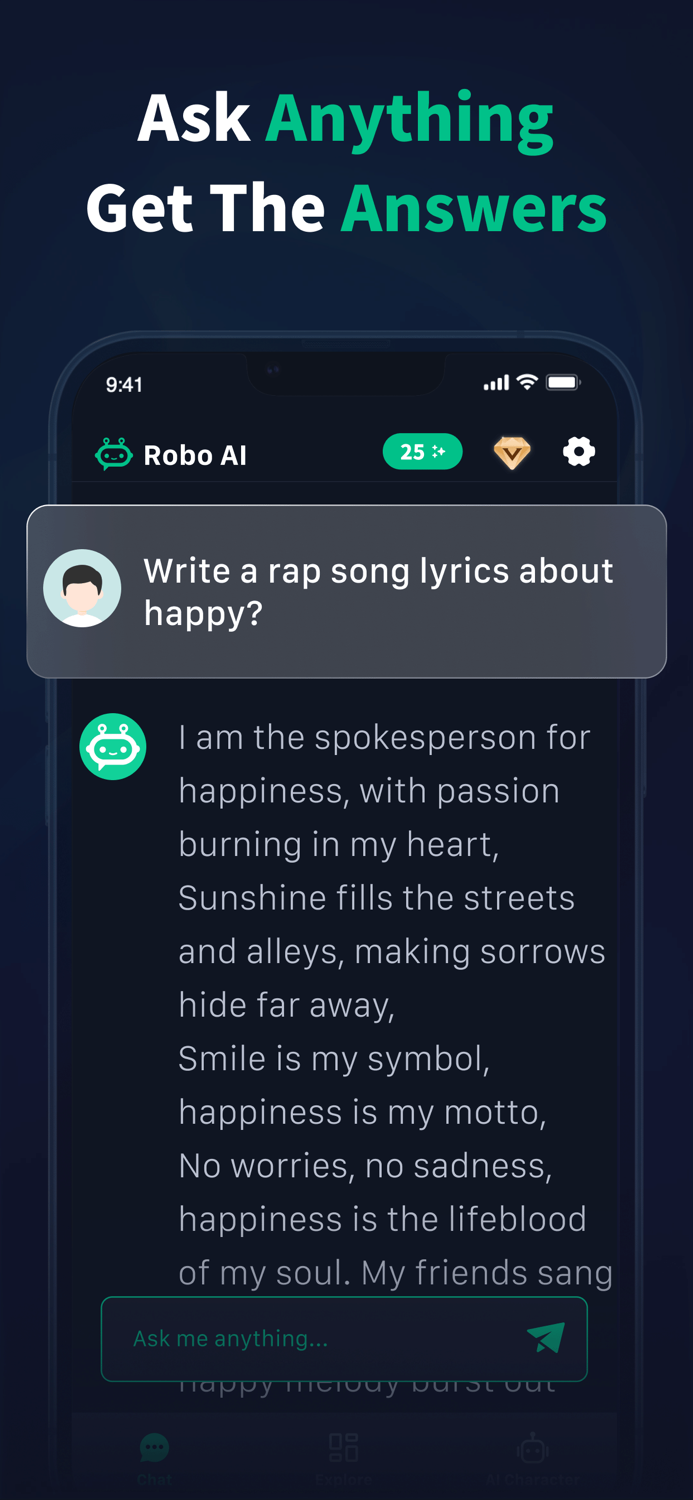The height and width of the screenshot is (1500, 693).
Task: Tap the green robot avatar beside the lyrics
Action: point(113,747)
